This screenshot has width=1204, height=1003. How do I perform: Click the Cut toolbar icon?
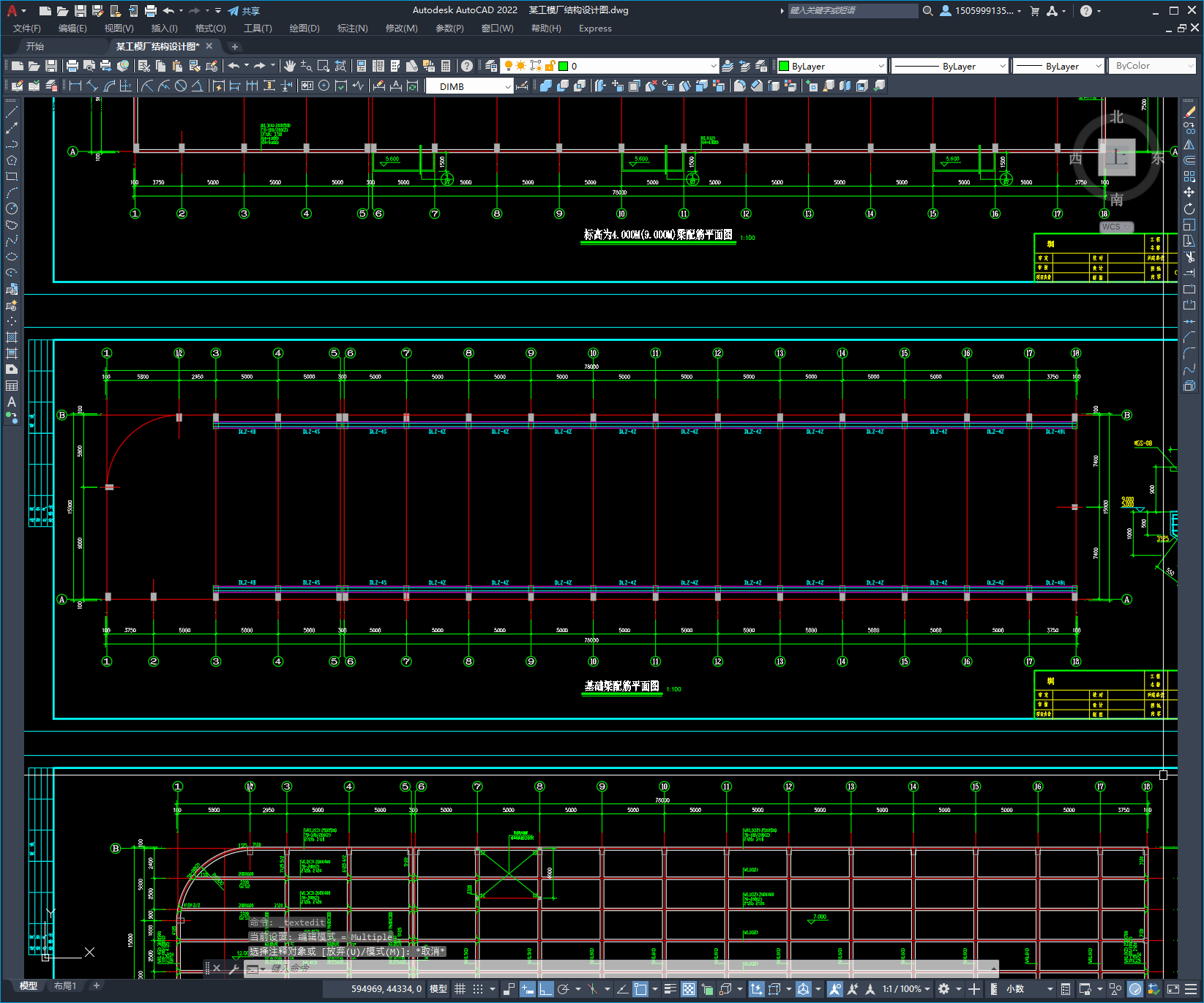click(x=144, y=66)
